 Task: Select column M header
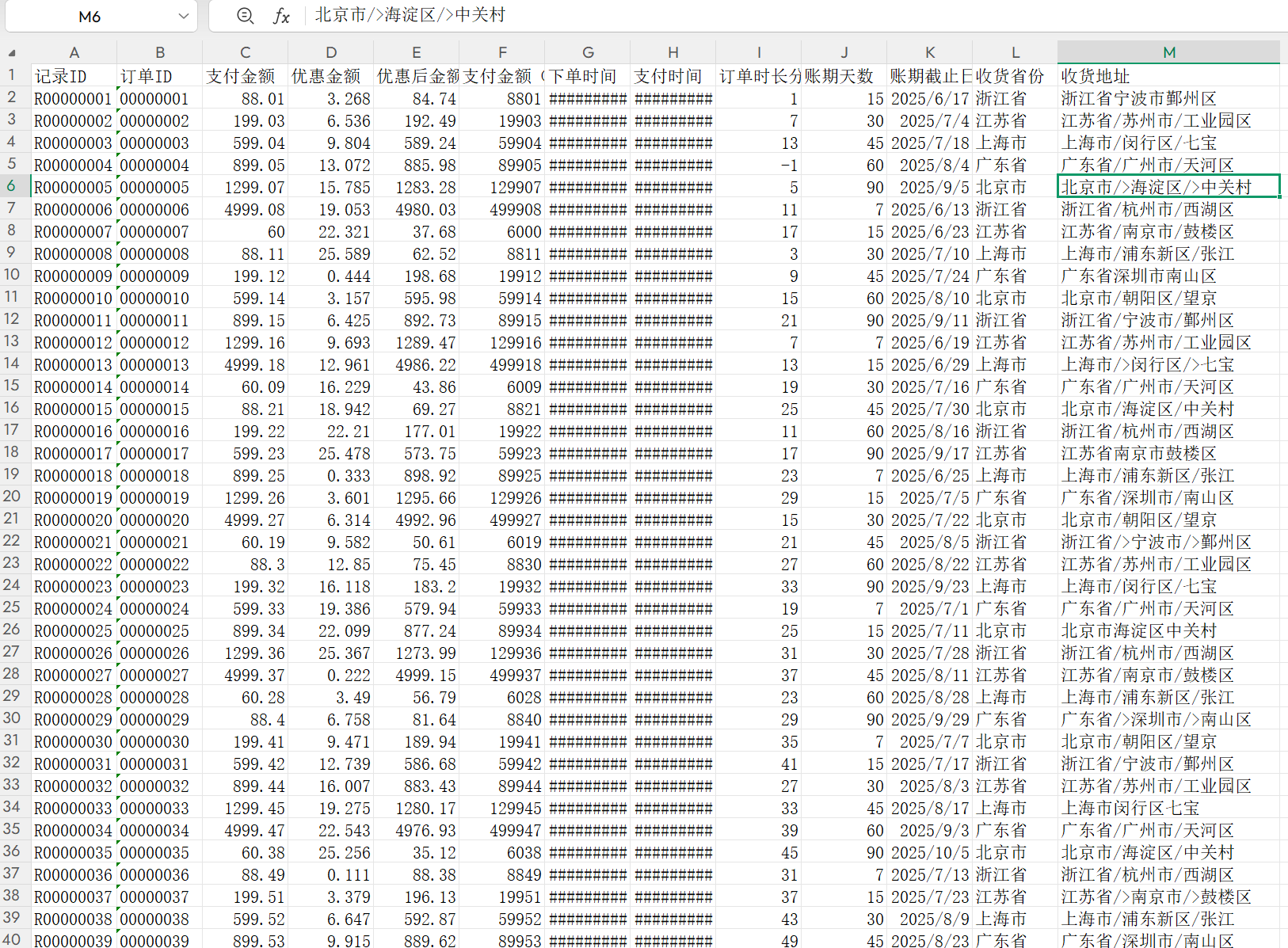click(x=1168, y=52)
